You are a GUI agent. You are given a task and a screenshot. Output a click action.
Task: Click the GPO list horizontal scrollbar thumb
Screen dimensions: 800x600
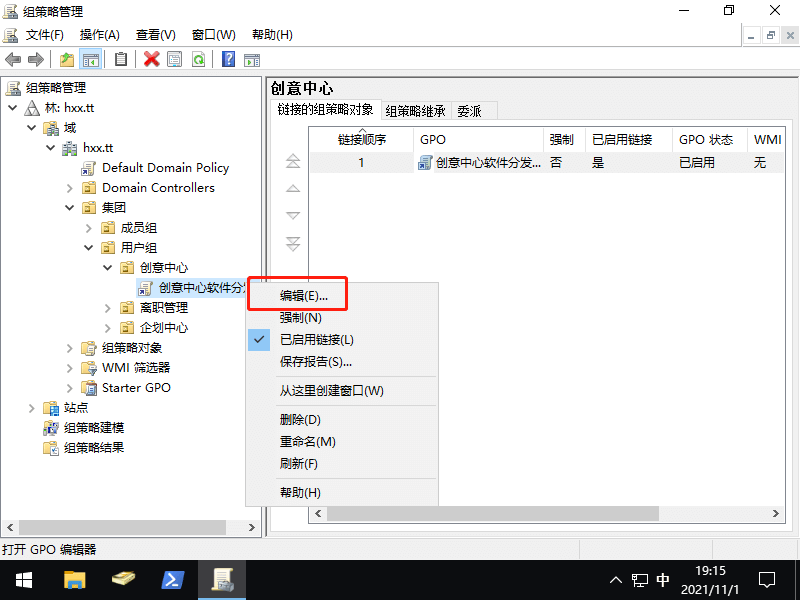(492, 513)
